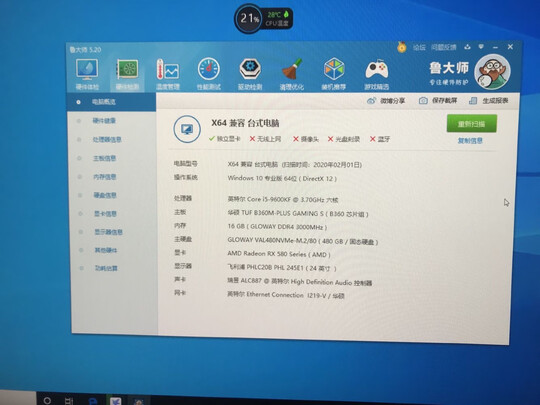Open the main menu shield icon in title bar
The image size is (540, 405).
click(481, 46)
